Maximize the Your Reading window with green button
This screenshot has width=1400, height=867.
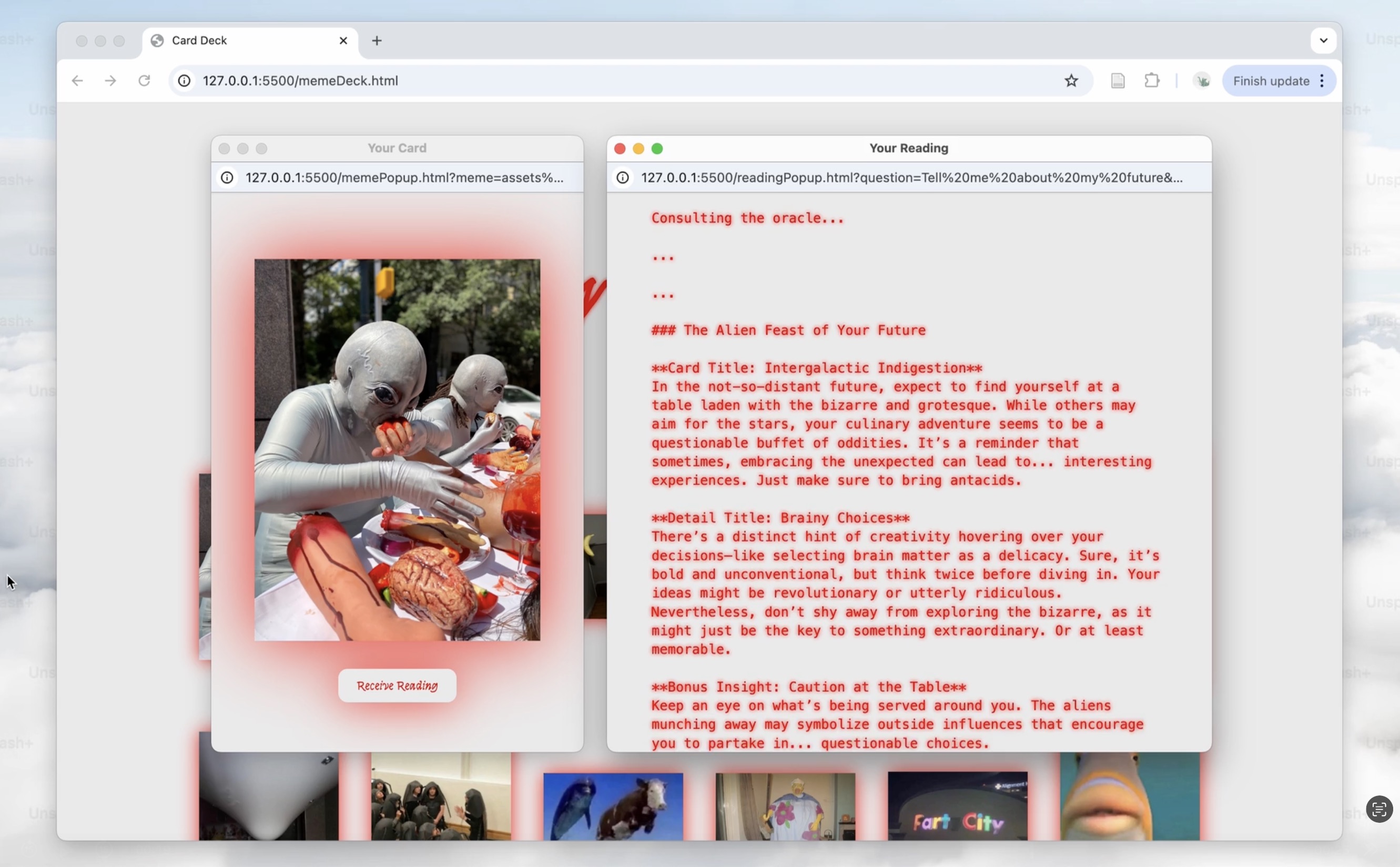pos(657,149)
